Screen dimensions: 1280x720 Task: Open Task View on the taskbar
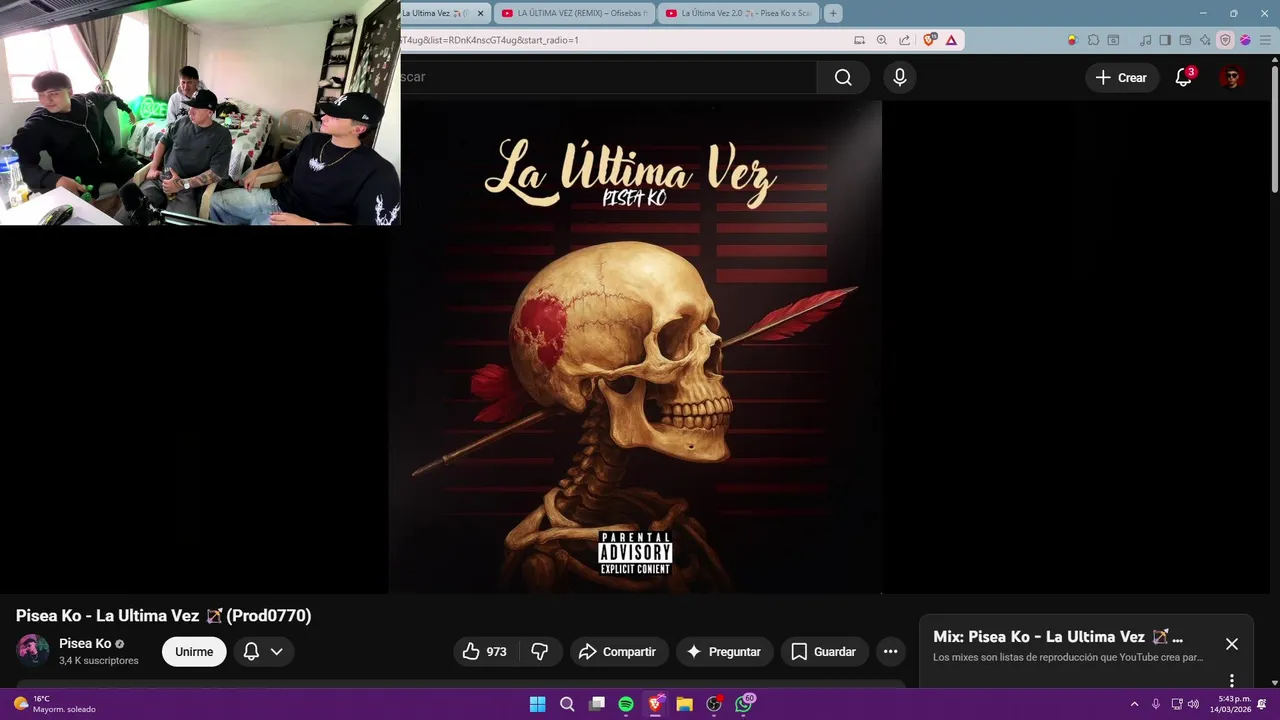coord(597,704)
